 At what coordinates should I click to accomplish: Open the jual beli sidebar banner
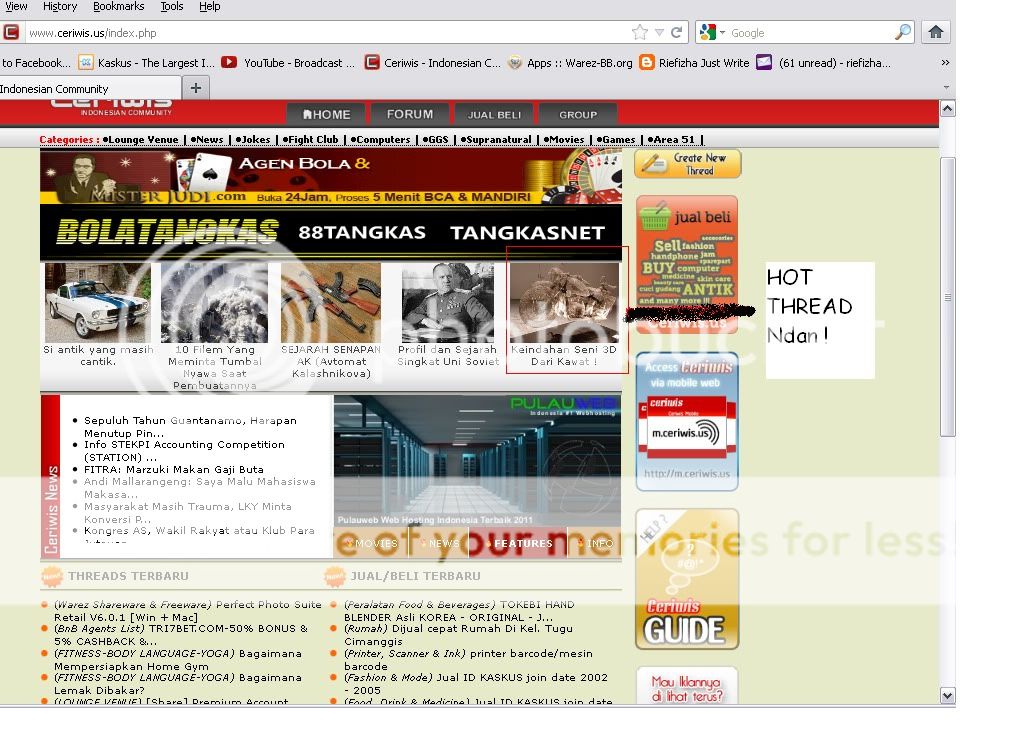(x=687, y=264)
